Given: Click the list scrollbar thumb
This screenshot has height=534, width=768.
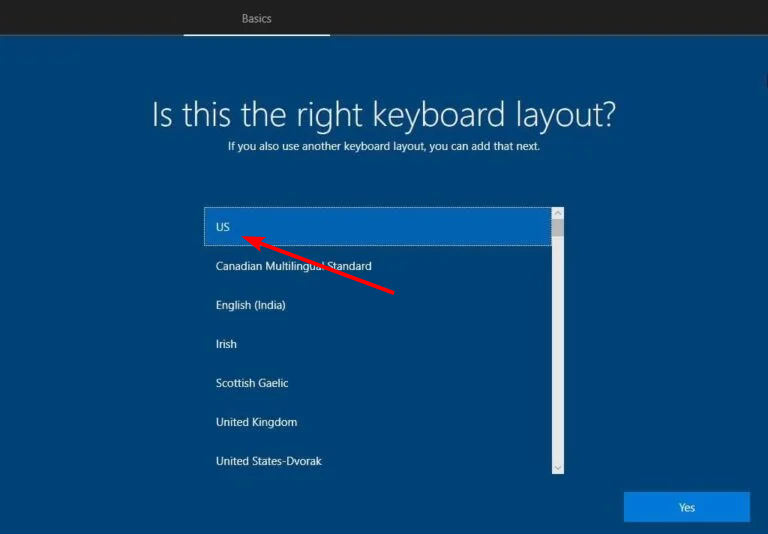Looking at the screenshot, I should tap(557, 228).
